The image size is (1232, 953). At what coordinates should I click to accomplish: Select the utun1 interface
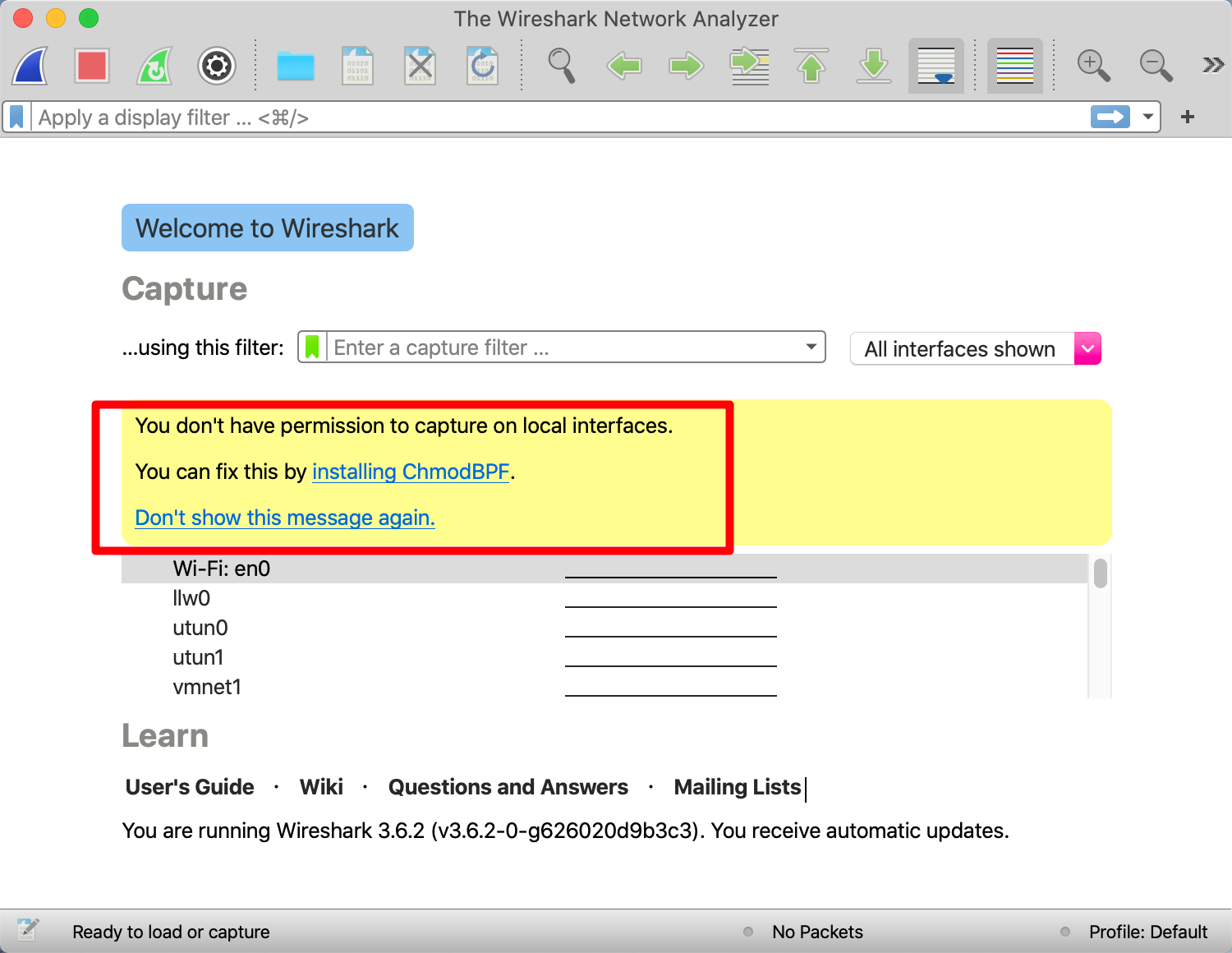[x=605, y=657]
